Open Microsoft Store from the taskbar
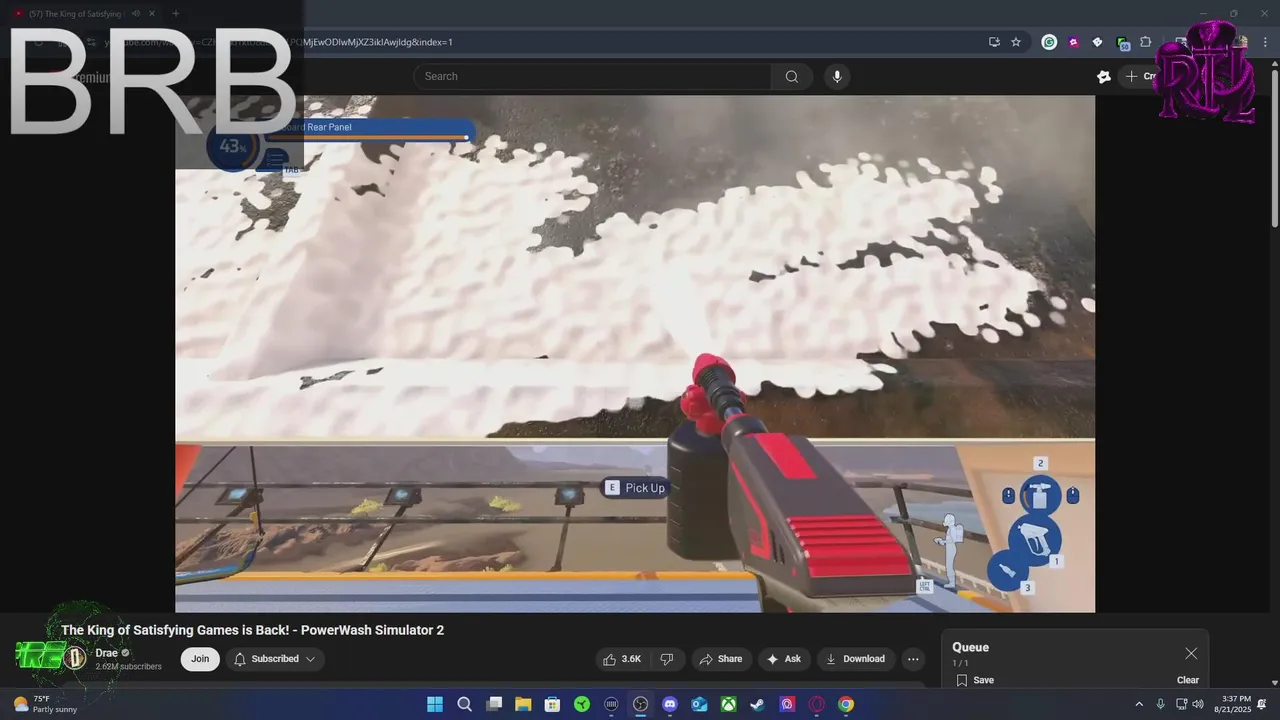Viewport: 1280px width, 720px height. tap(552, 704)
